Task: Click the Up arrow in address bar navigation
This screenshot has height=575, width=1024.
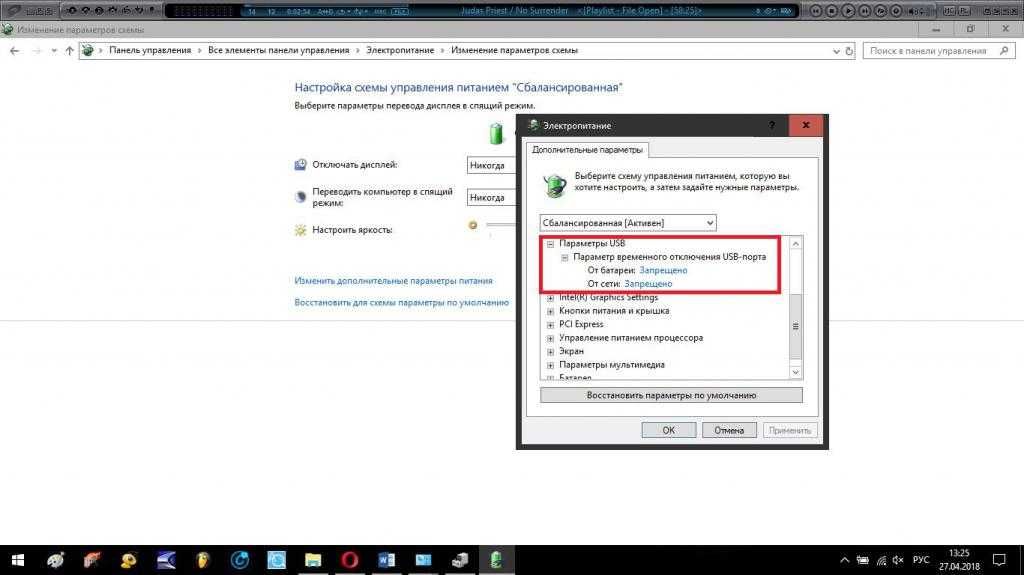Action: tap(69, 50)
